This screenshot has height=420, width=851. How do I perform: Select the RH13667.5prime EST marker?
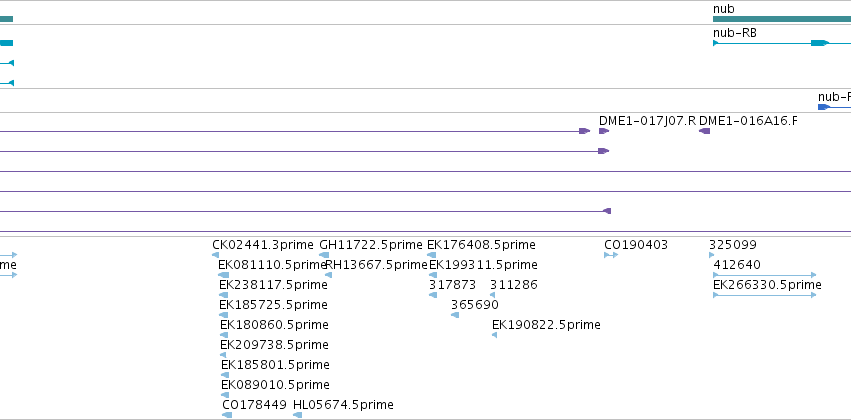click(x=328, y=275)
